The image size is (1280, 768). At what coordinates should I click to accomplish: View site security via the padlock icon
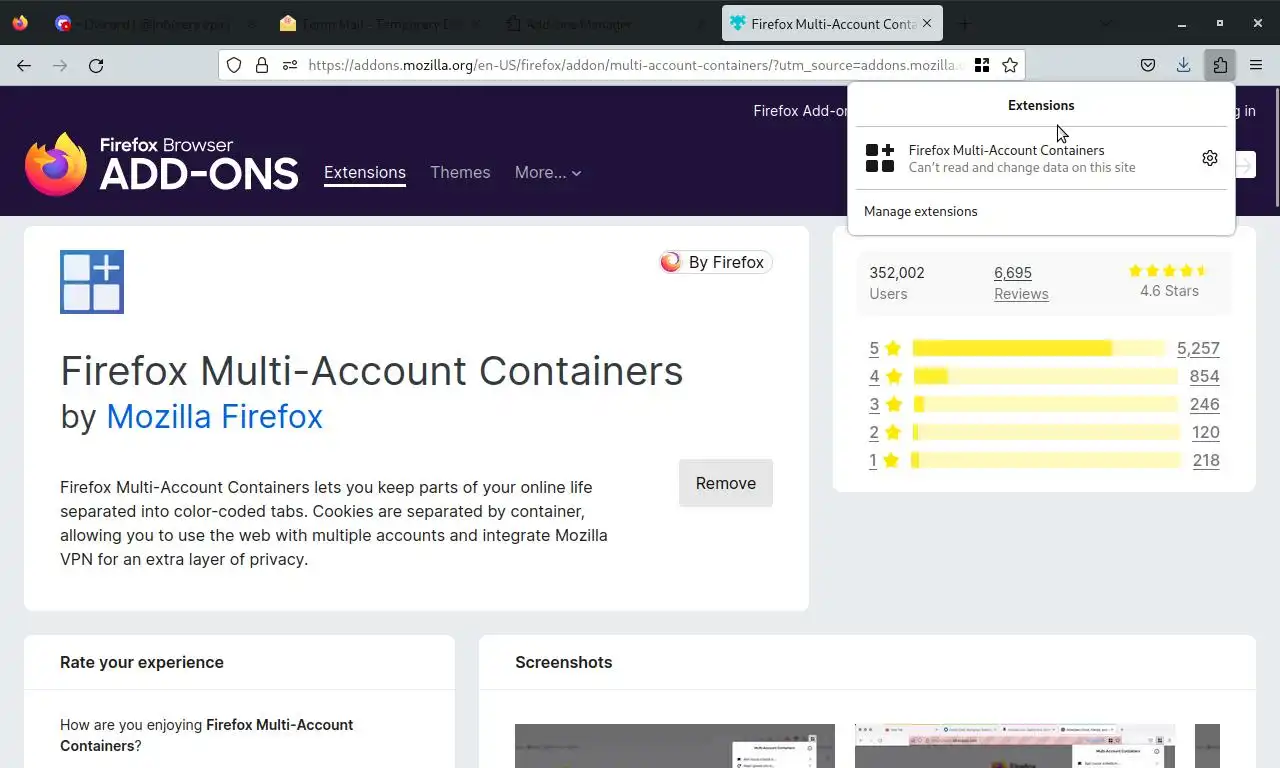coord(262,65)
